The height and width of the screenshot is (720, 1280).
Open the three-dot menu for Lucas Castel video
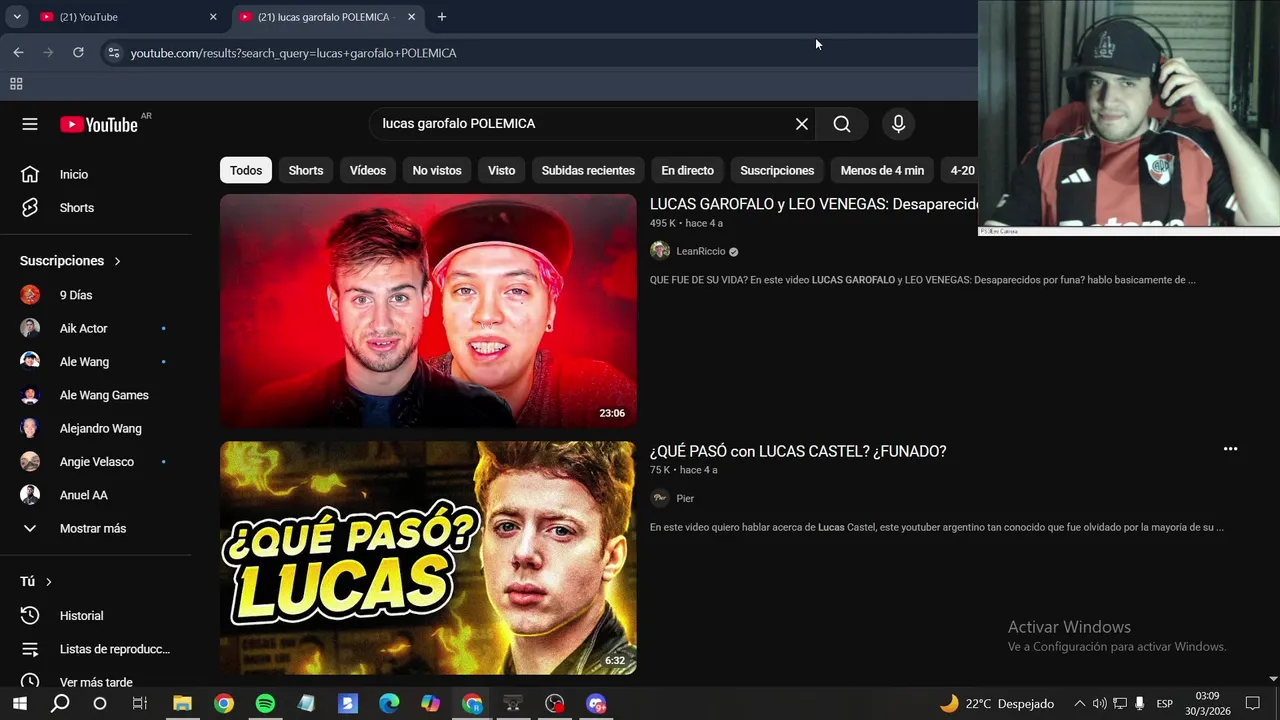pyautogui.click(x=1230, y=449)
